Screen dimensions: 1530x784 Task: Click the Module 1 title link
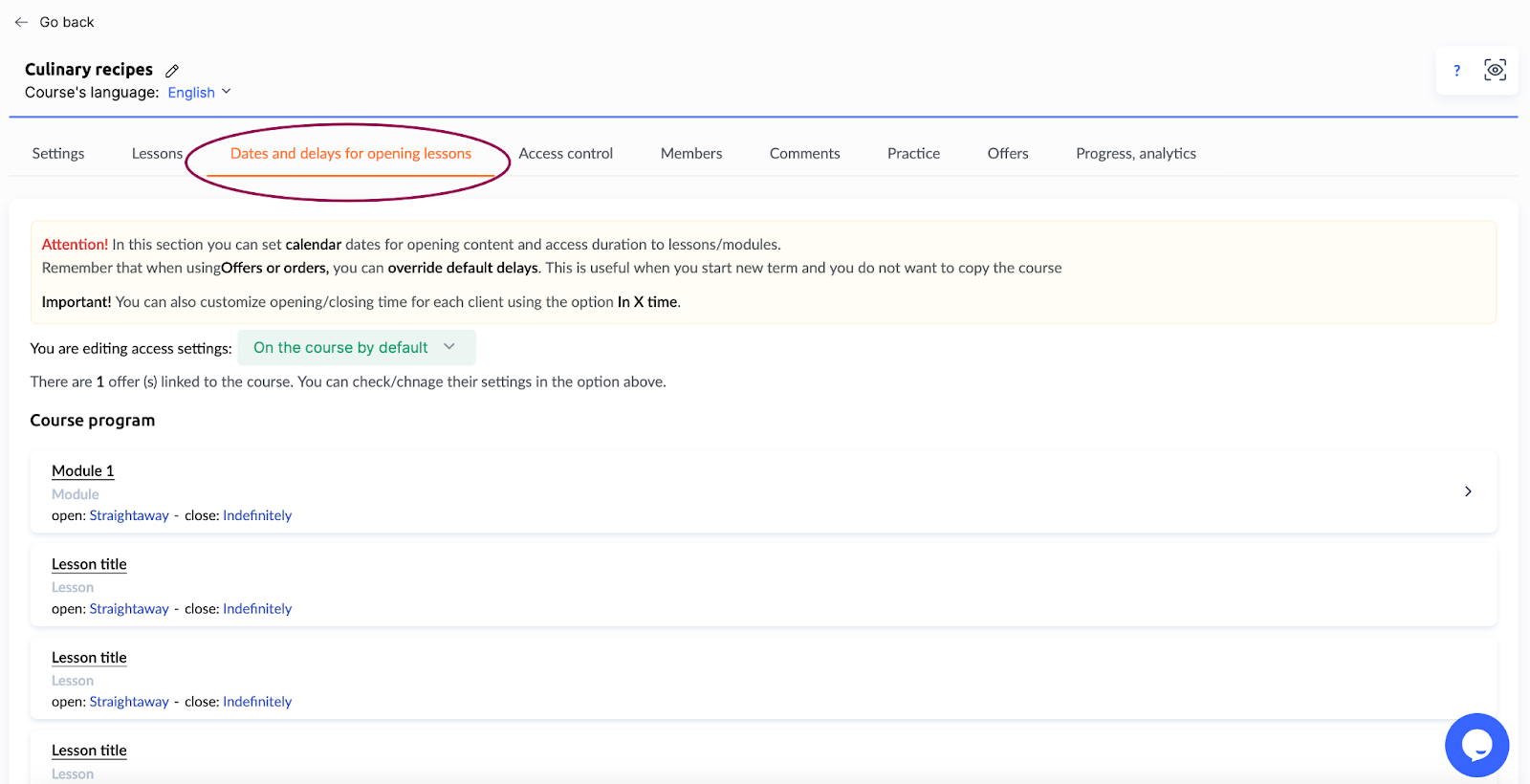click(x=83, y=471)
